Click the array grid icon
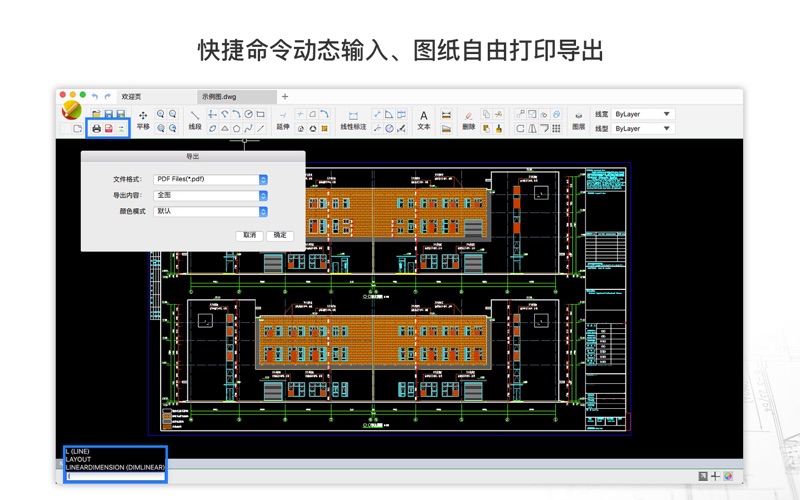 pos(556,129)
